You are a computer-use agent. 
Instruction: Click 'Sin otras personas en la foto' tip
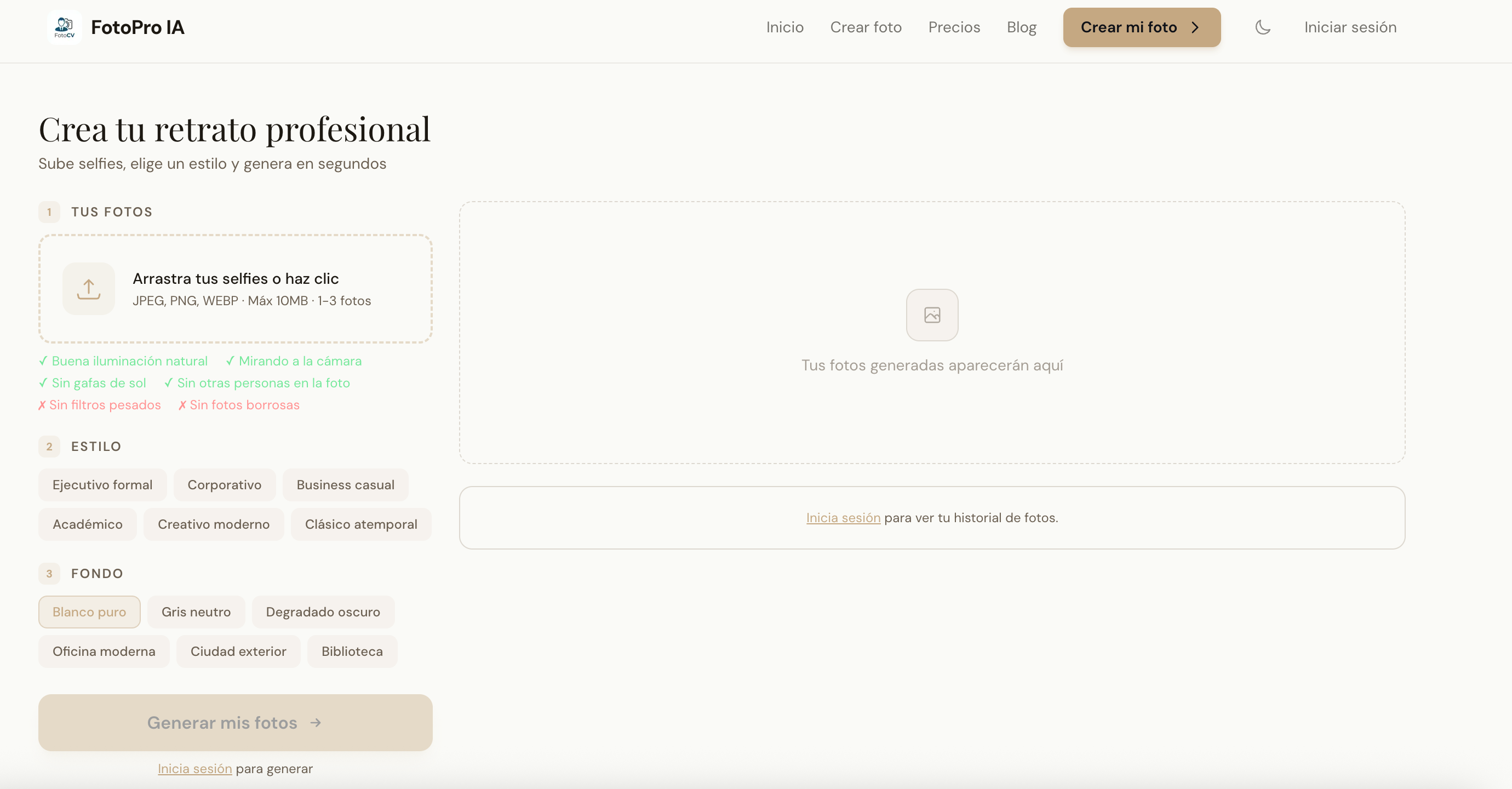tap(257, 383)
